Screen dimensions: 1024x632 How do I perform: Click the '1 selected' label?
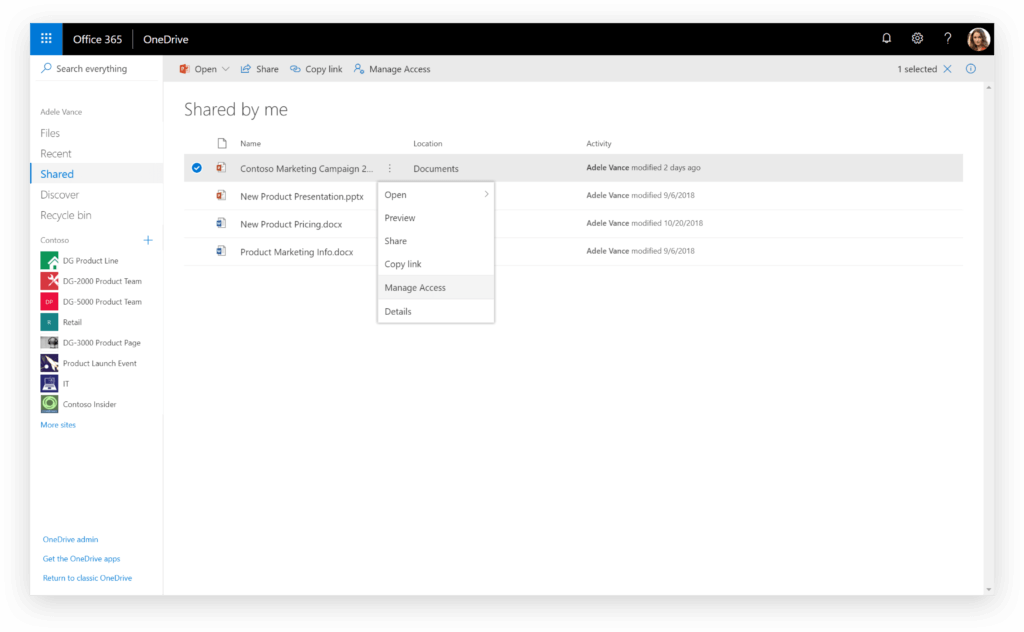917,69
